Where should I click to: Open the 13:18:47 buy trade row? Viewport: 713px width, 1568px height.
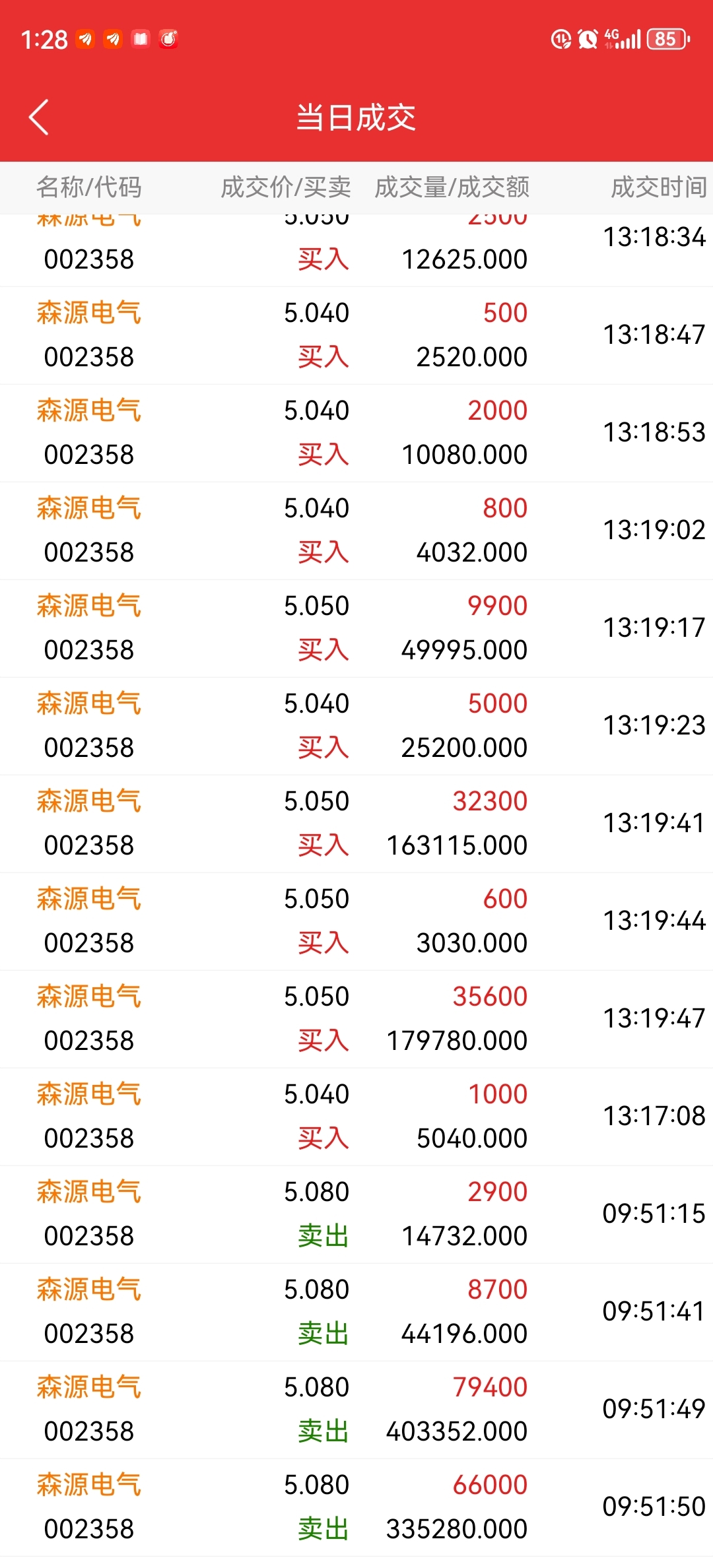tap(356, 335)
